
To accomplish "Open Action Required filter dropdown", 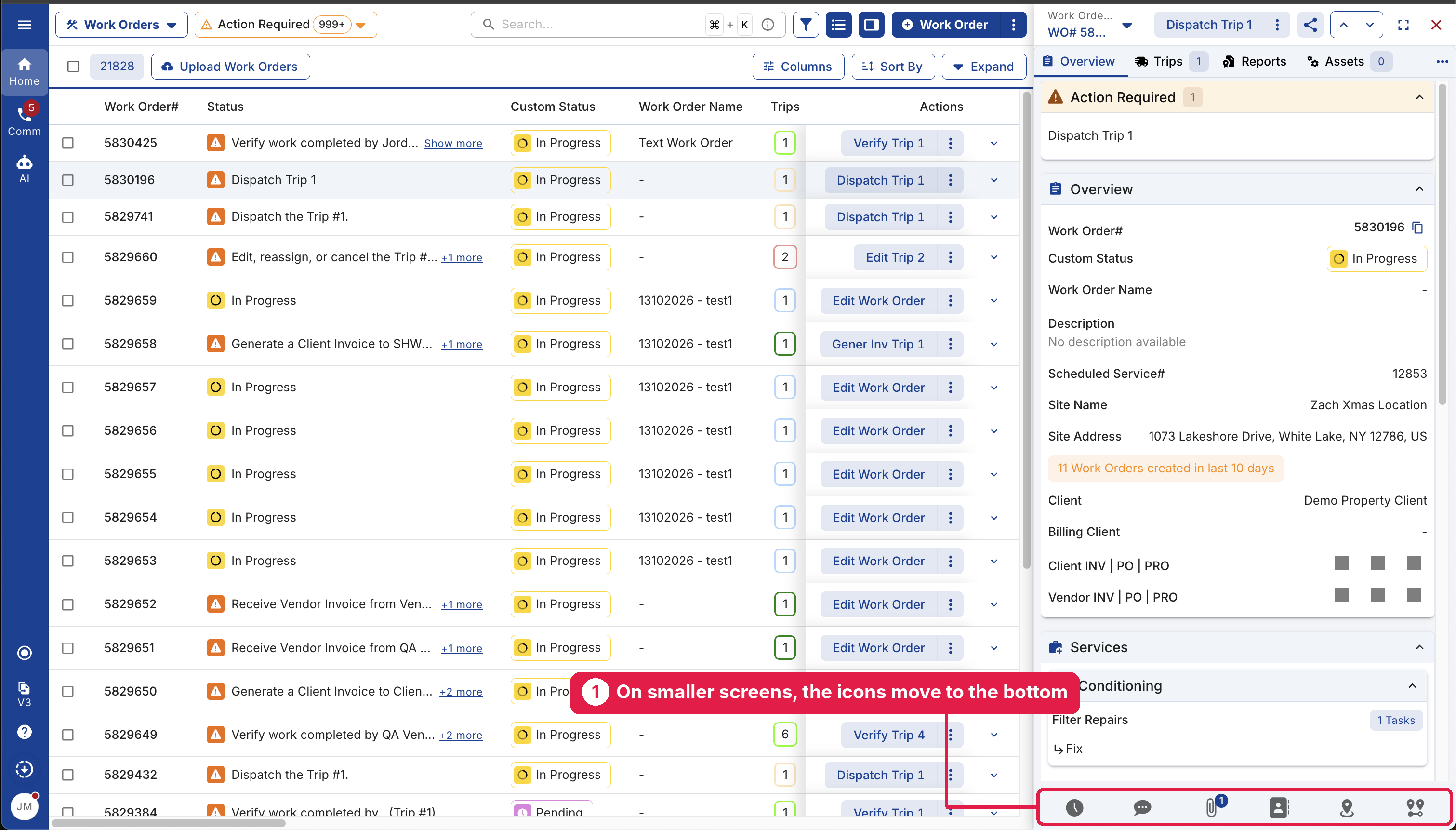I will [285, 25].
